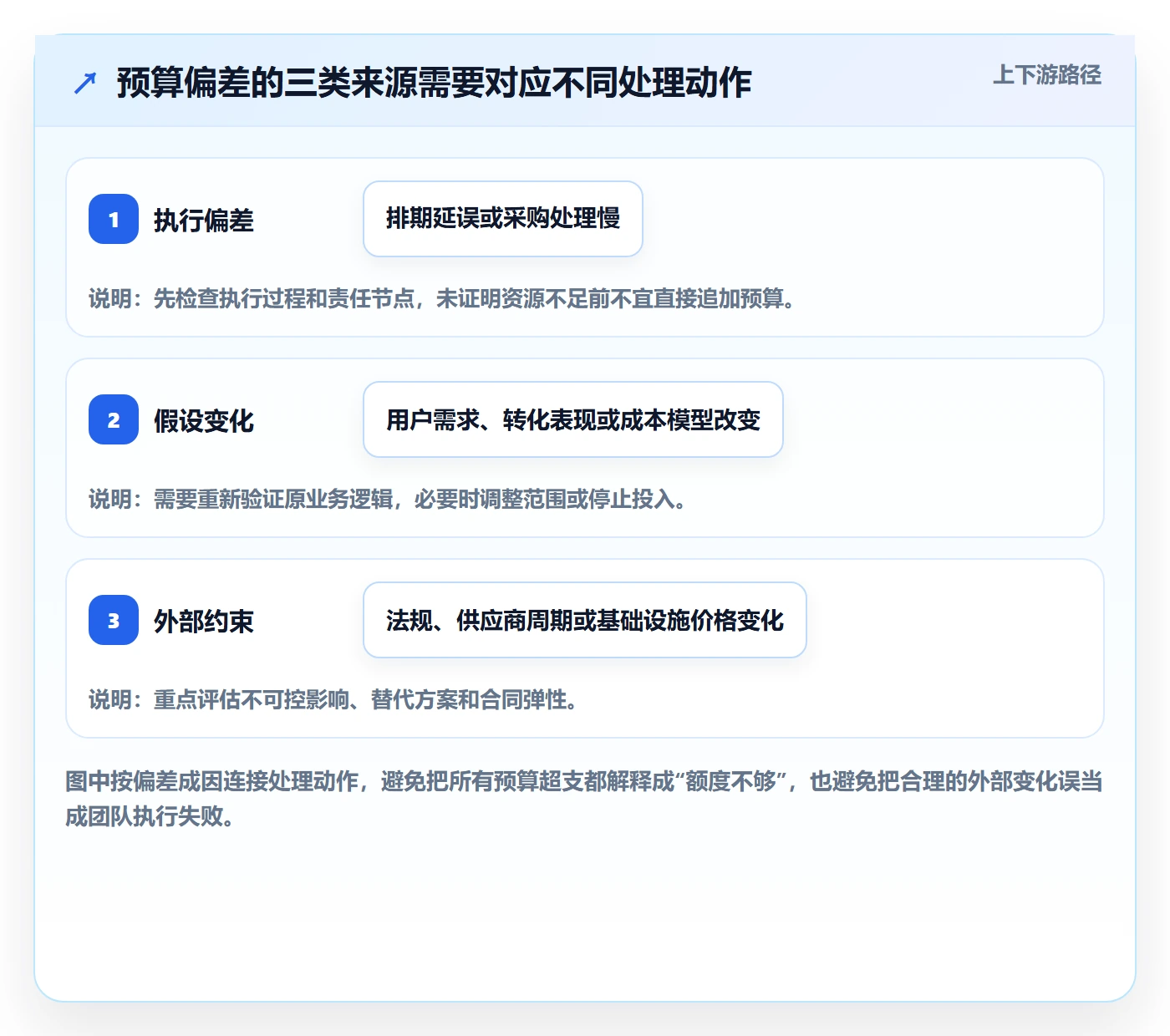Click the number 3 badge for 外部约束
This screenshot has width=1170, height=1036.
(x=114, y=620)
